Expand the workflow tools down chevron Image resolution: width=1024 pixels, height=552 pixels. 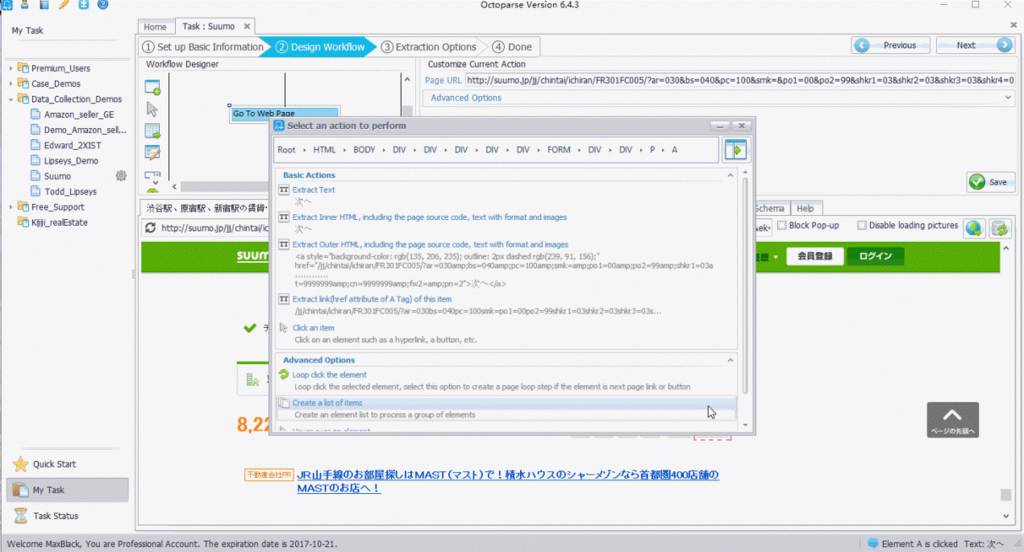155,183
